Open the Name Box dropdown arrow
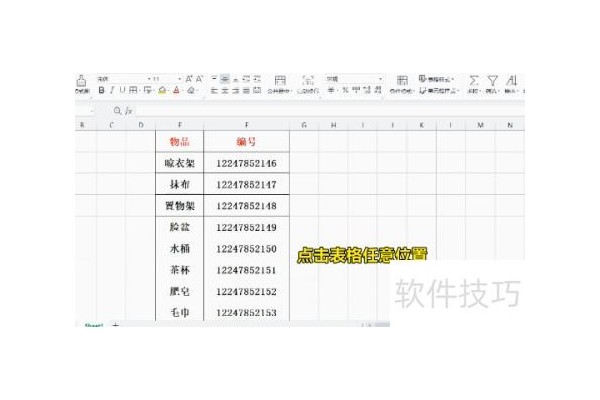Viewport: 600px width, 400px height. pyautogui.click(x=92, y=111)
